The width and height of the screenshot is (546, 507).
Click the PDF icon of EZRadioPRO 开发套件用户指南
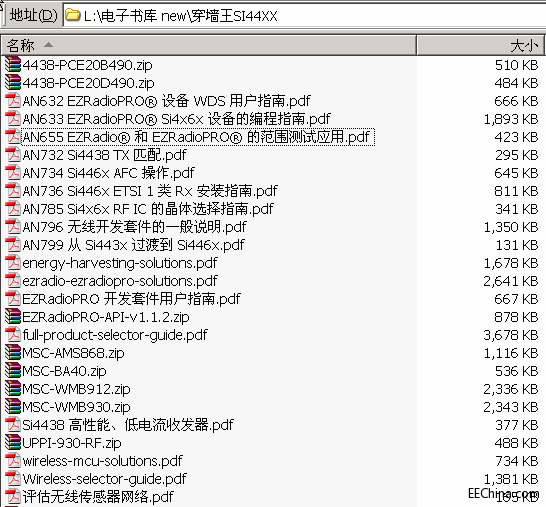13,299
